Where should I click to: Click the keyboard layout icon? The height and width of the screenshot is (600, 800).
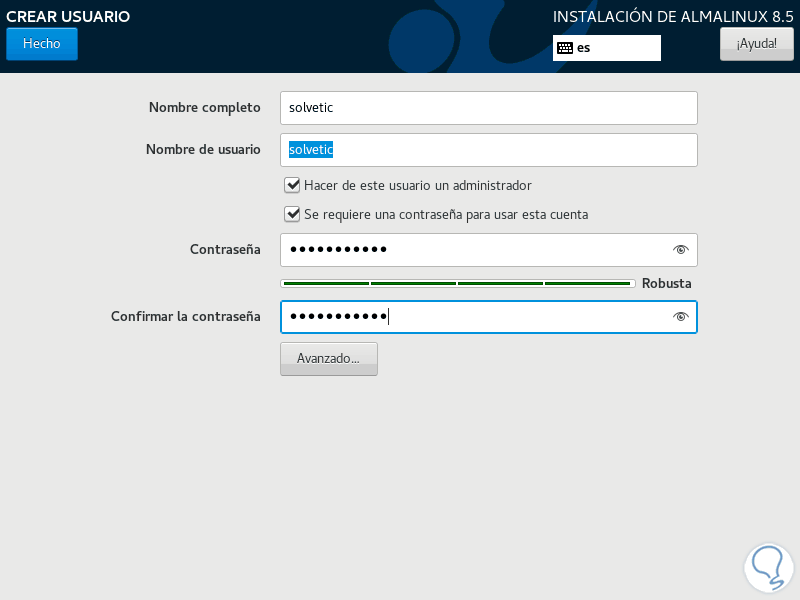pyautogui.click(x=565, y=48)
